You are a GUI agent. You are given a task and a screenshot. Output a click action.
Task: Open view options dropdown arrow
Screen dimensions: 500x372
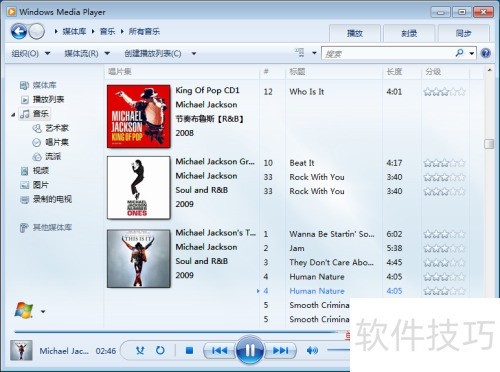pyautogui.click(x=314, y=53)
